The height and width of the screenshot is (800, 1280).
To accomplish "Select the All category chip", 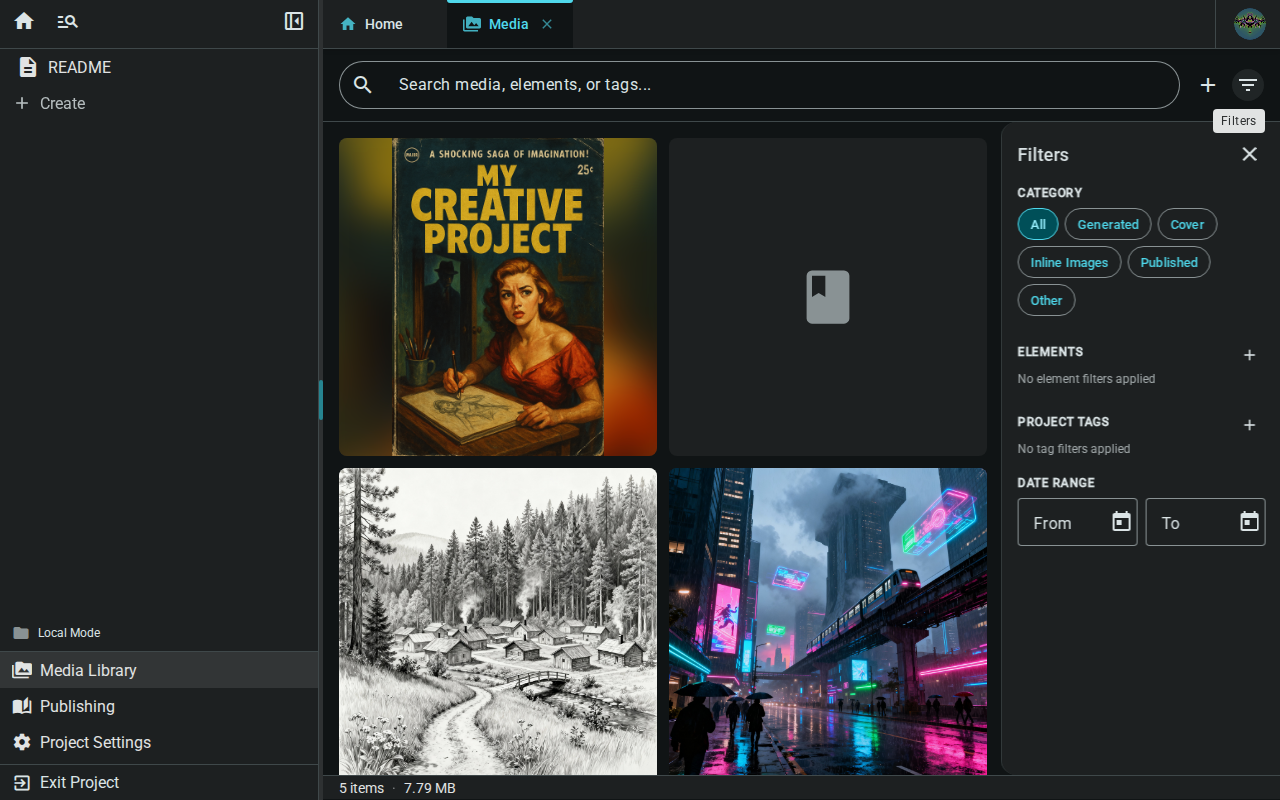I will tap(1038, 224).
